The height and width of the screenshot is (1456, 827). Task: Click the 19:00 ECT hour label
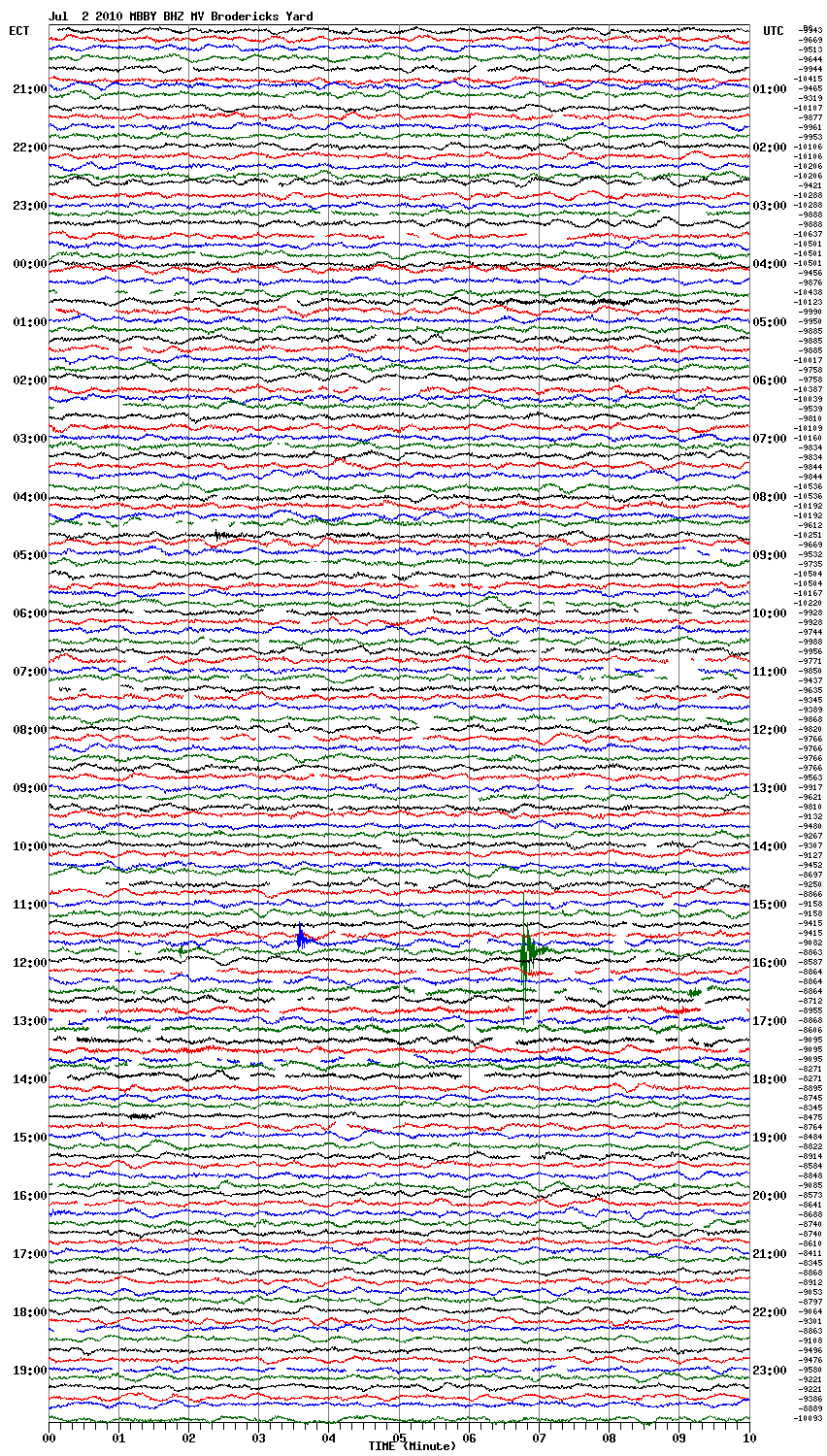point(30,1371)
